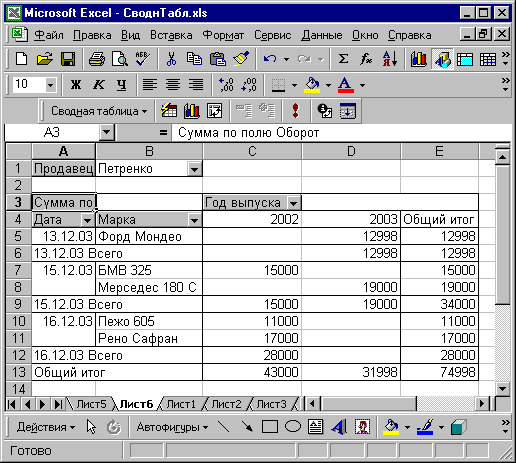
Task: Undo the last action
Action: tap(270, 59)
